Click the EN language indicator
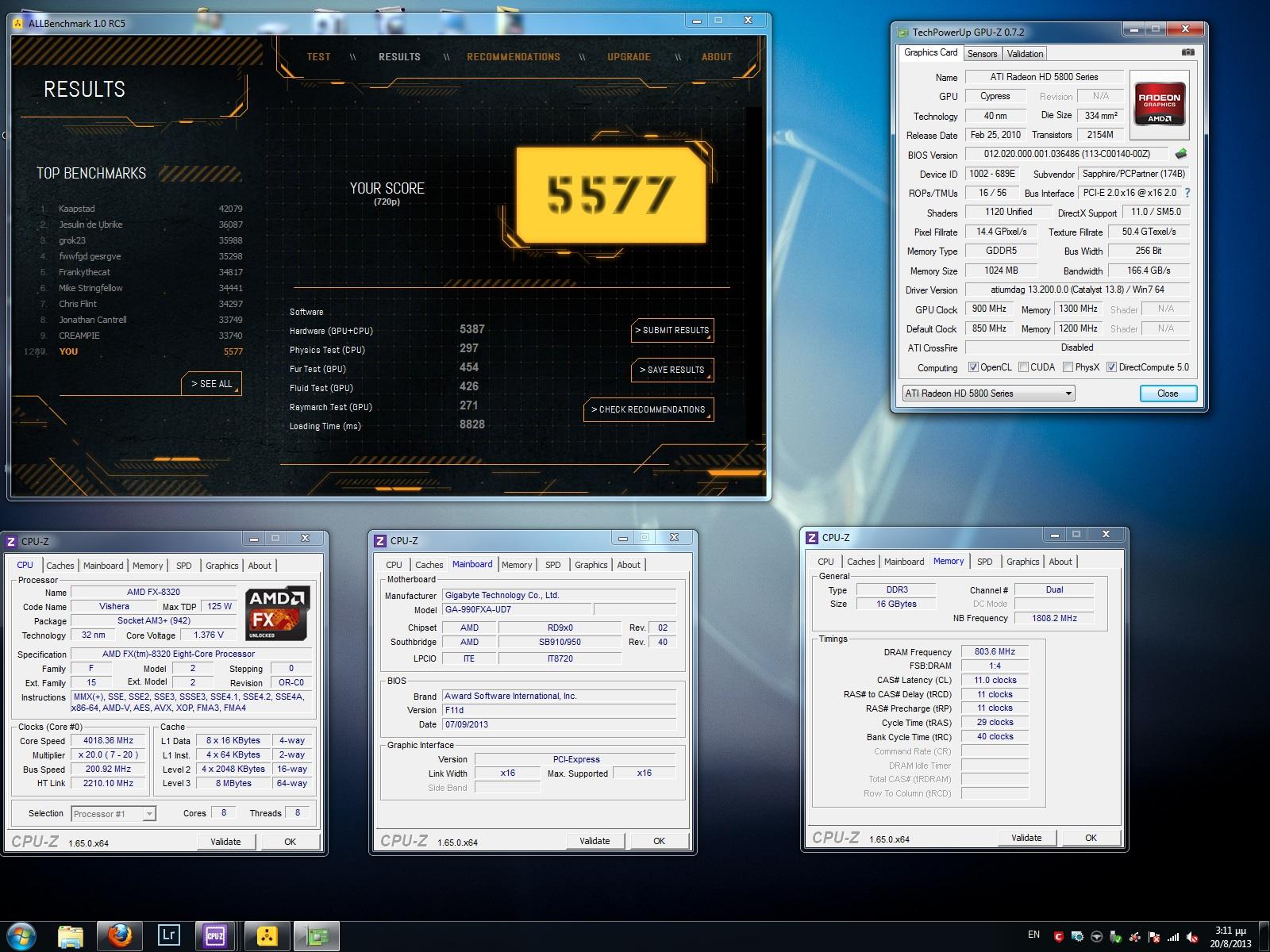 point(1033,935)
